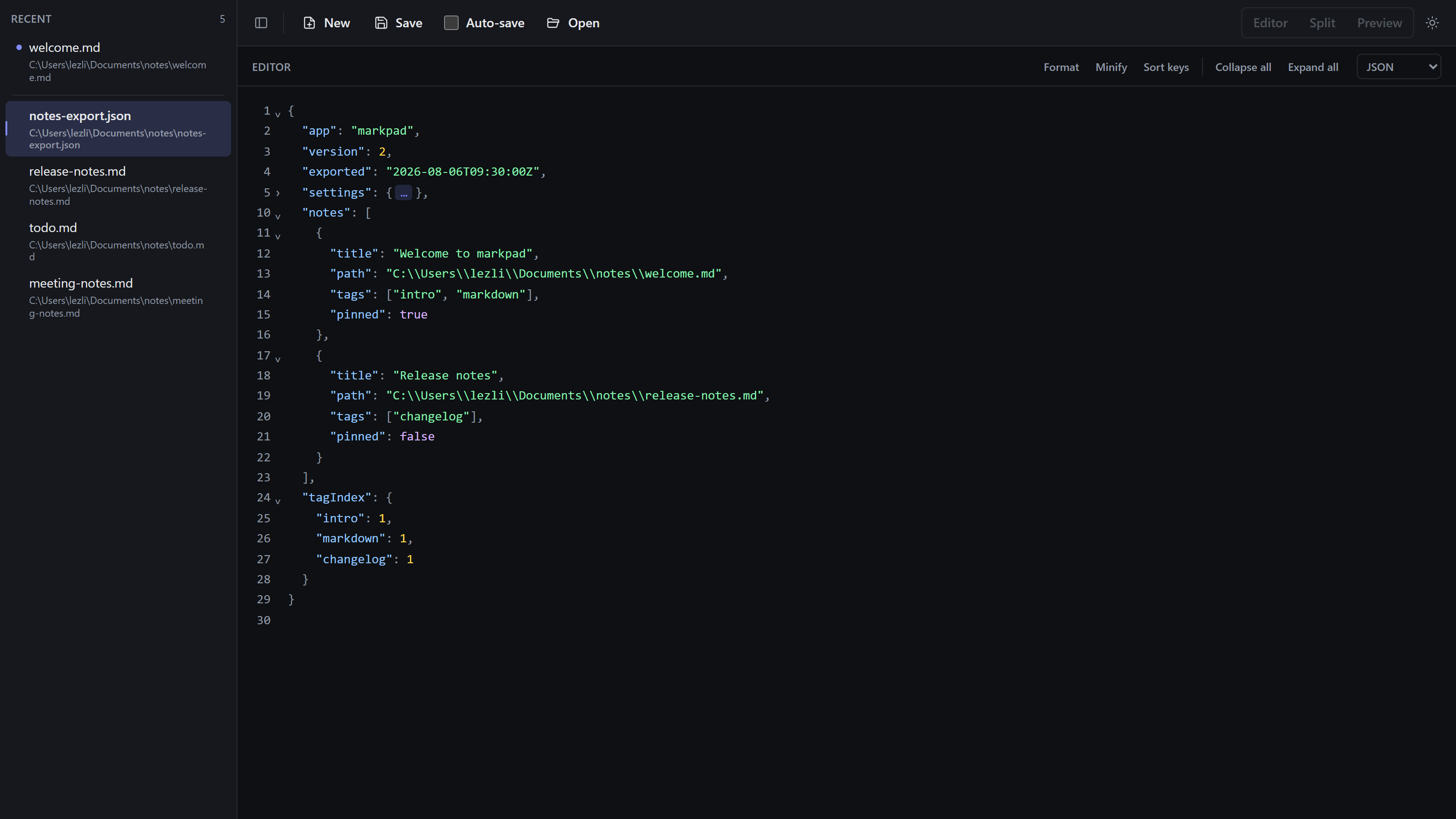Open release-notes.md from the recent list
The image size is (1456, 819).
(118, 185)
